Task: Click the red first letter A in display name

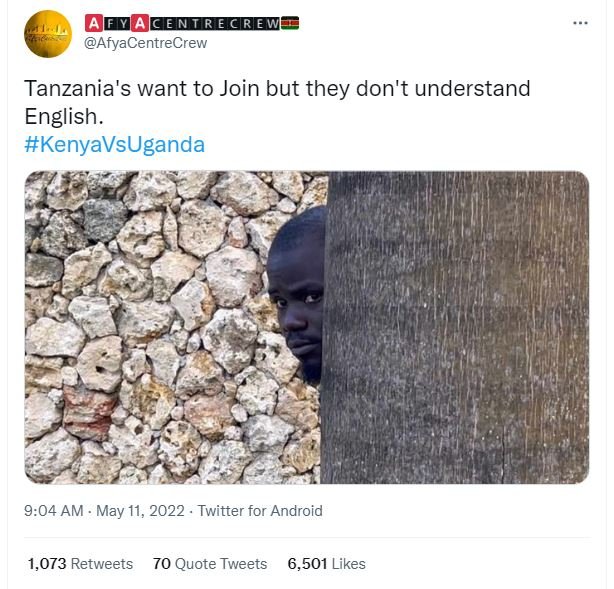Action: tap(93, 23)
